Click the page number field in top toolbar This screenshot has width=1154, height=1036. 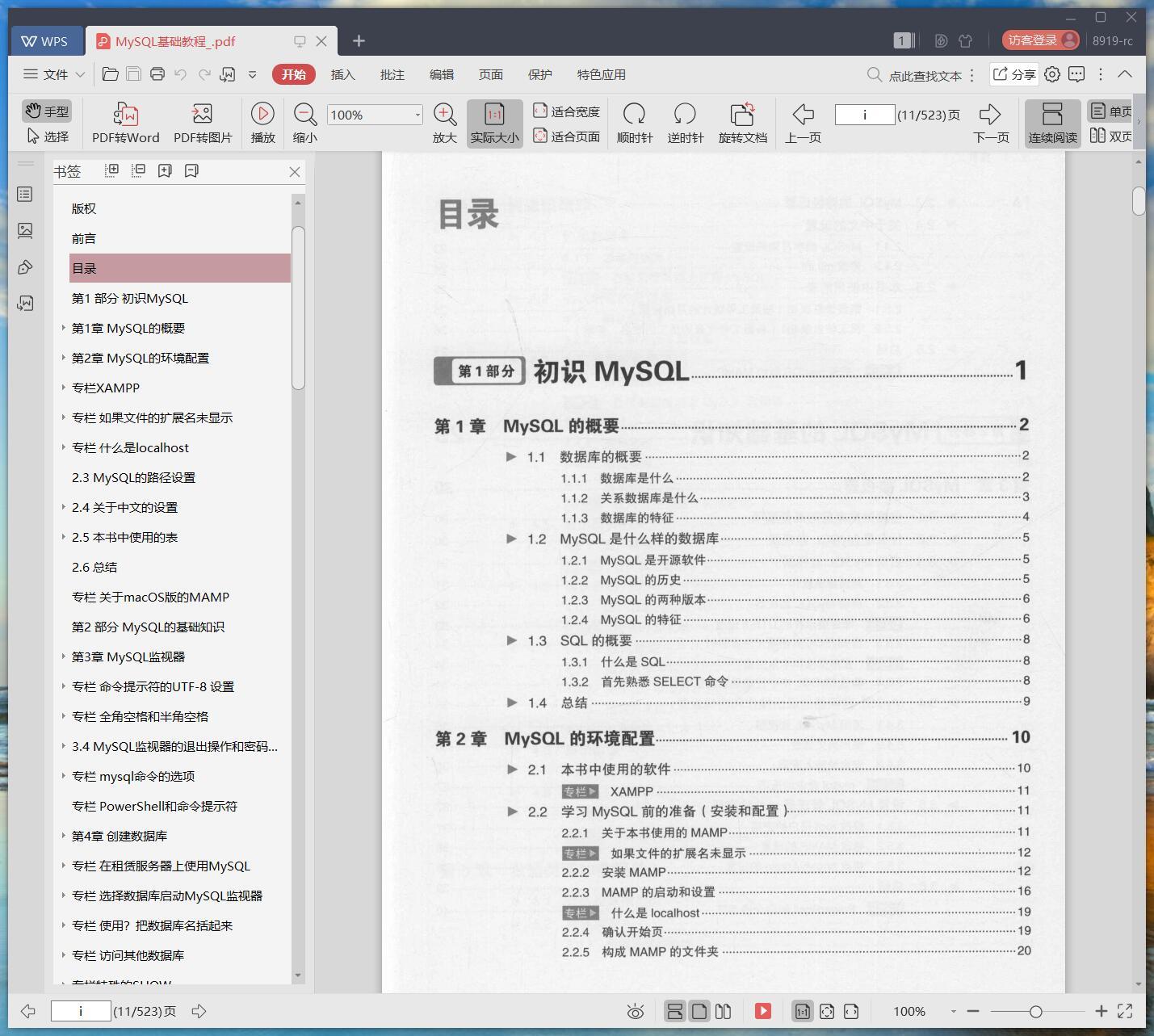[864, 115]
